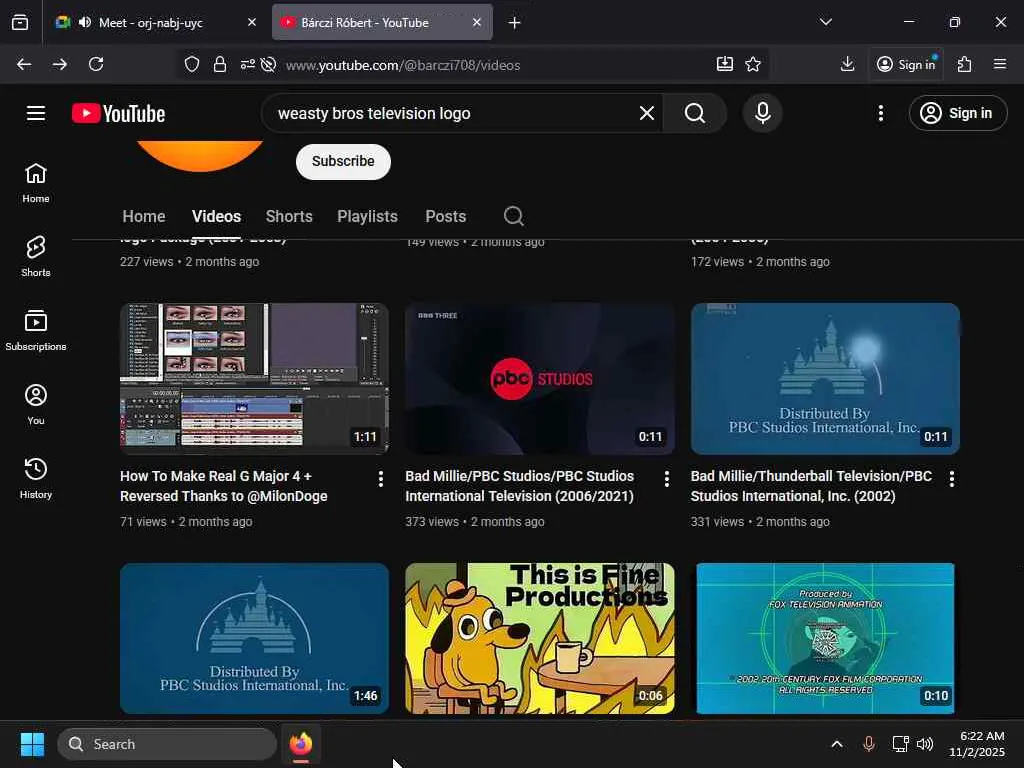This screenshot has height=768, width=1024.
Task: Open Bad Millie/Thunderball Television 2002 title
Action: click(811, 486)
